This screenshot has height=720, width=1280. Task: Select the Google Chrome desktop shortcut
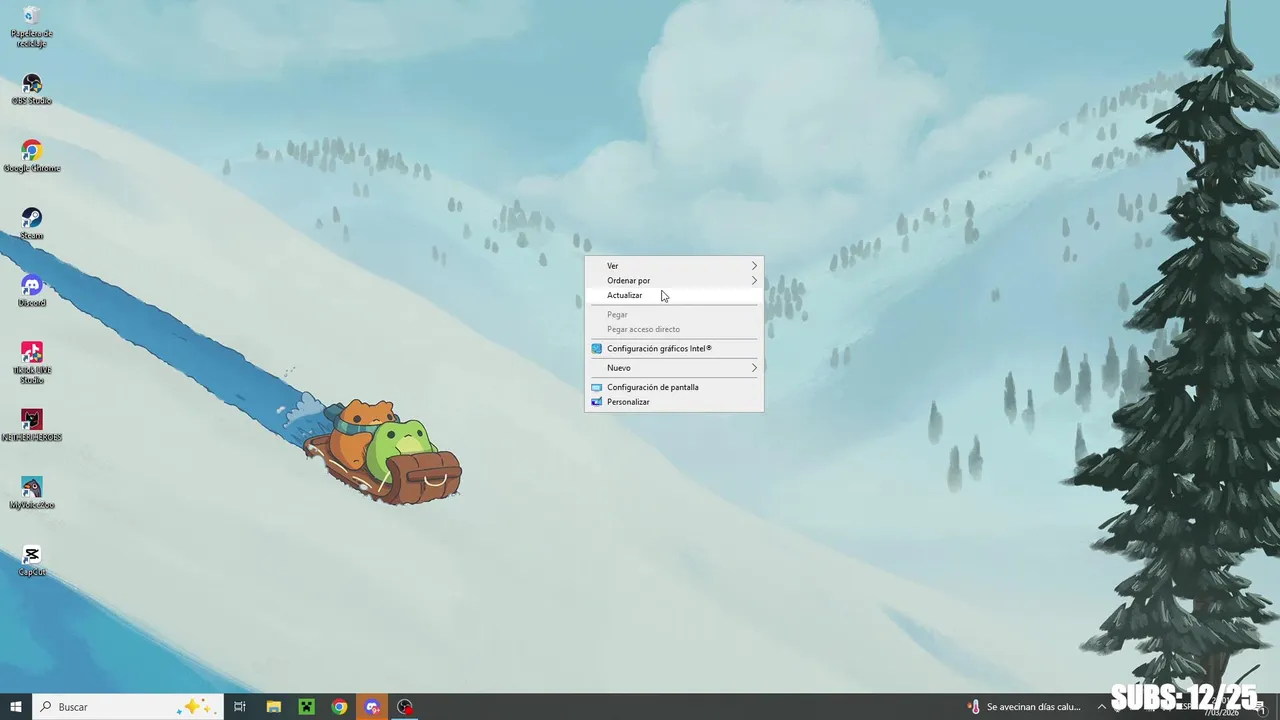32,157
